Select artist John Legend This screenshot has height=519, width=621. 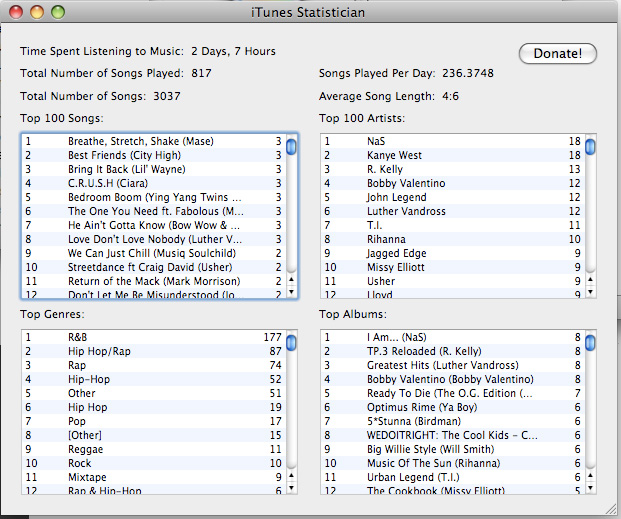tap(453, 197)
